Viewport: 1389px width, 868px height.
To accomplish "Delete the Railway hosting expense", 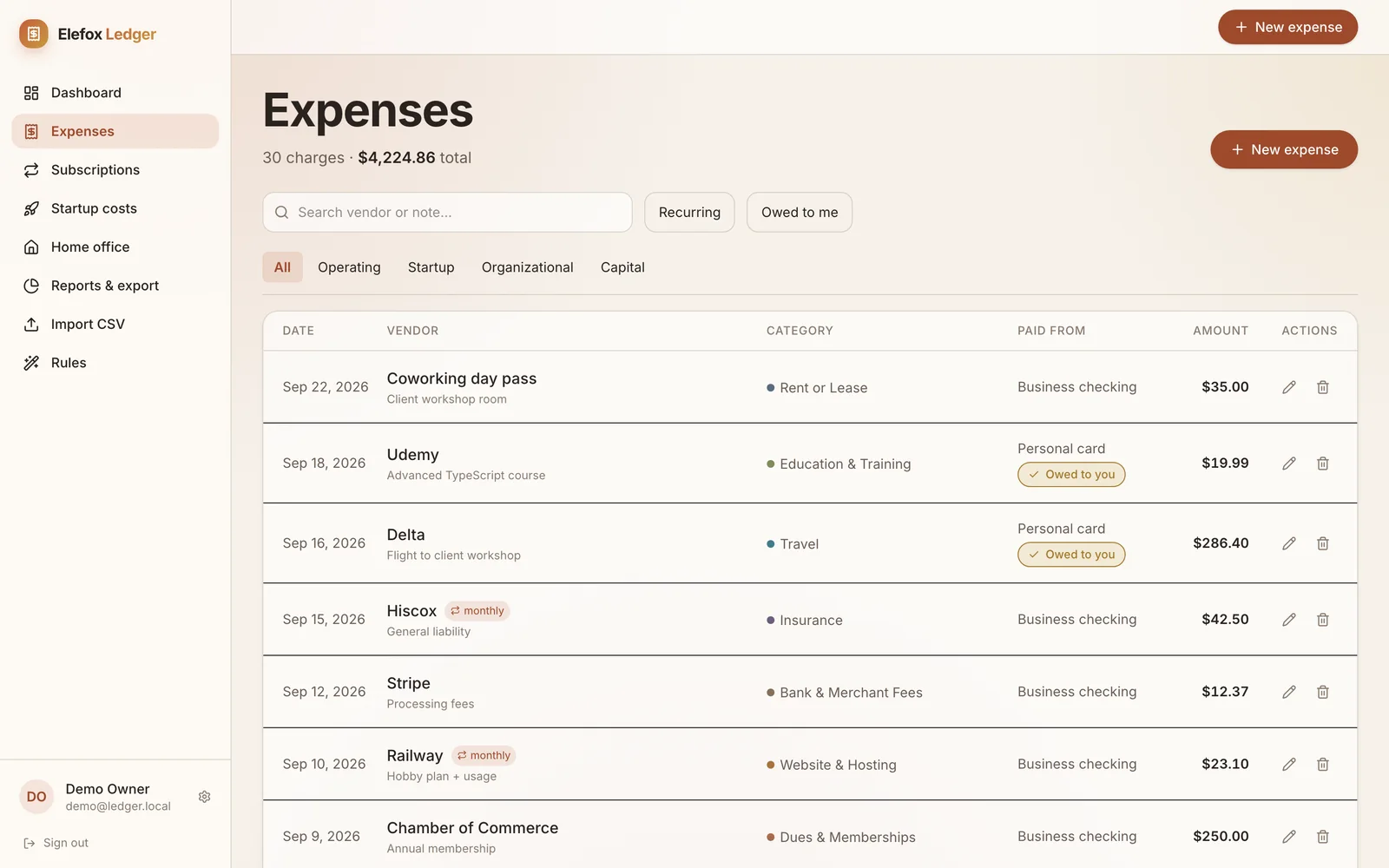I will pyautogui.click(x=1323, y=765).
